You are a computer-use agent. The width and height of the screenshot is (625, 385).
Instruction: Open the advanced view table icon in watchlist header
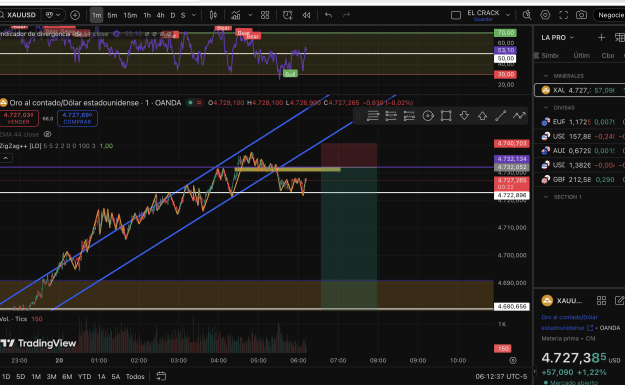click(x=620, y=37)
